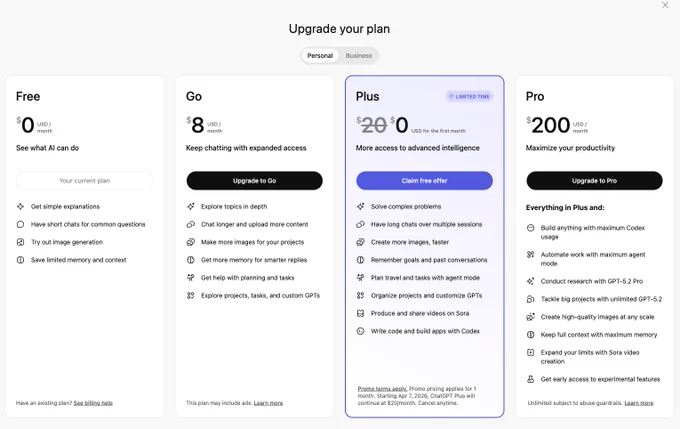This screenshot has height=429, width=680.
Task: Click the icon next to Get help with planning and tasks
Action: pos(190,278)
